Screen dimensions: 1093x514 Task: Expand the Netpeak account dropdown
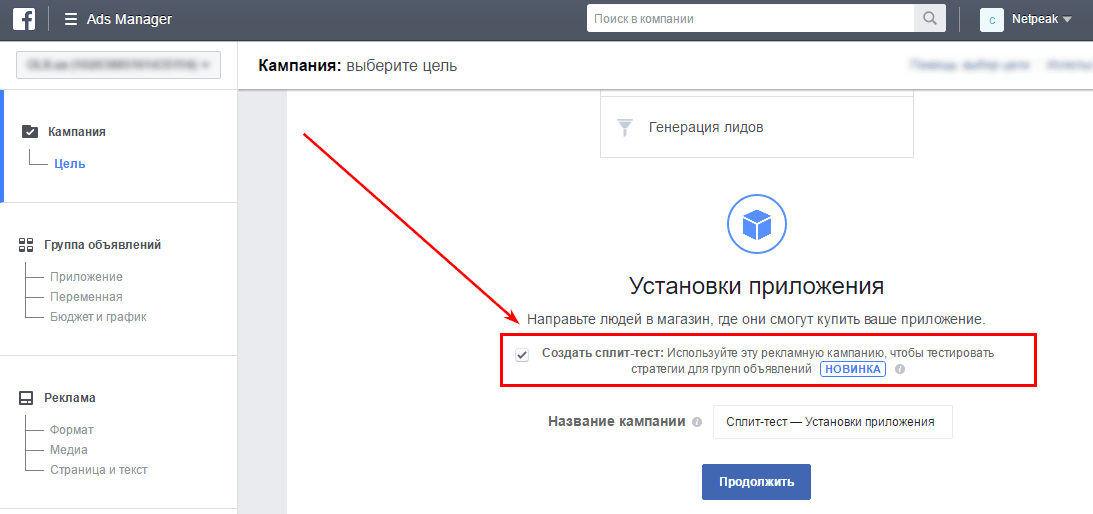1066,19
